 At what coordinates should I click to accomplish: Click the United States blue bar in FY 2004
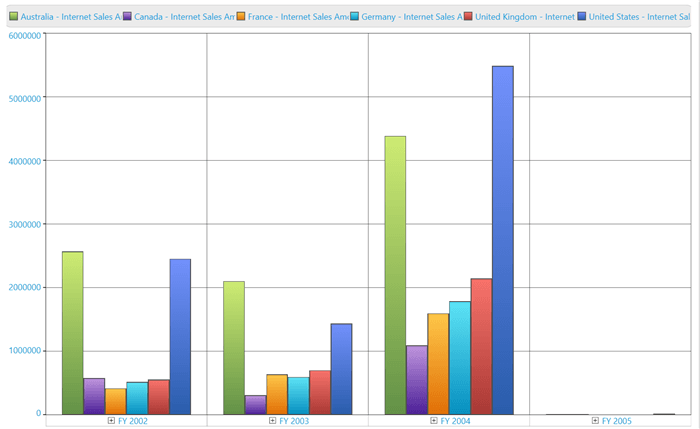[x=503, y=240]
